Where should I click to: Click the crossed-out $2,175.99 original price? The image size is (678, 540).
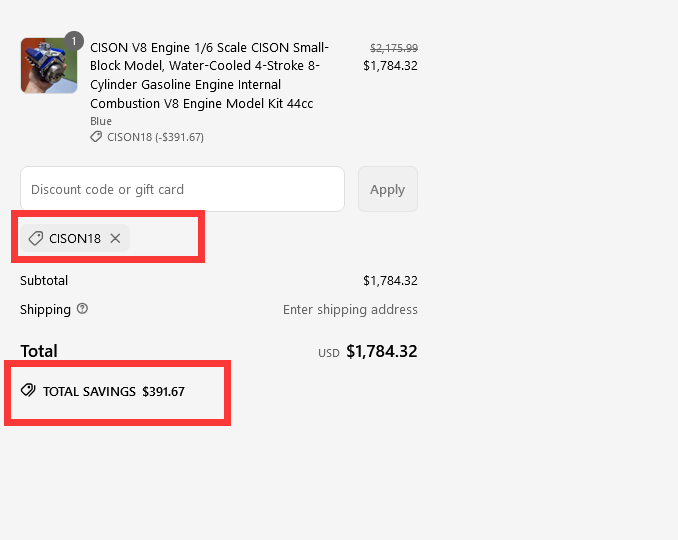click(x=394, y=48)
